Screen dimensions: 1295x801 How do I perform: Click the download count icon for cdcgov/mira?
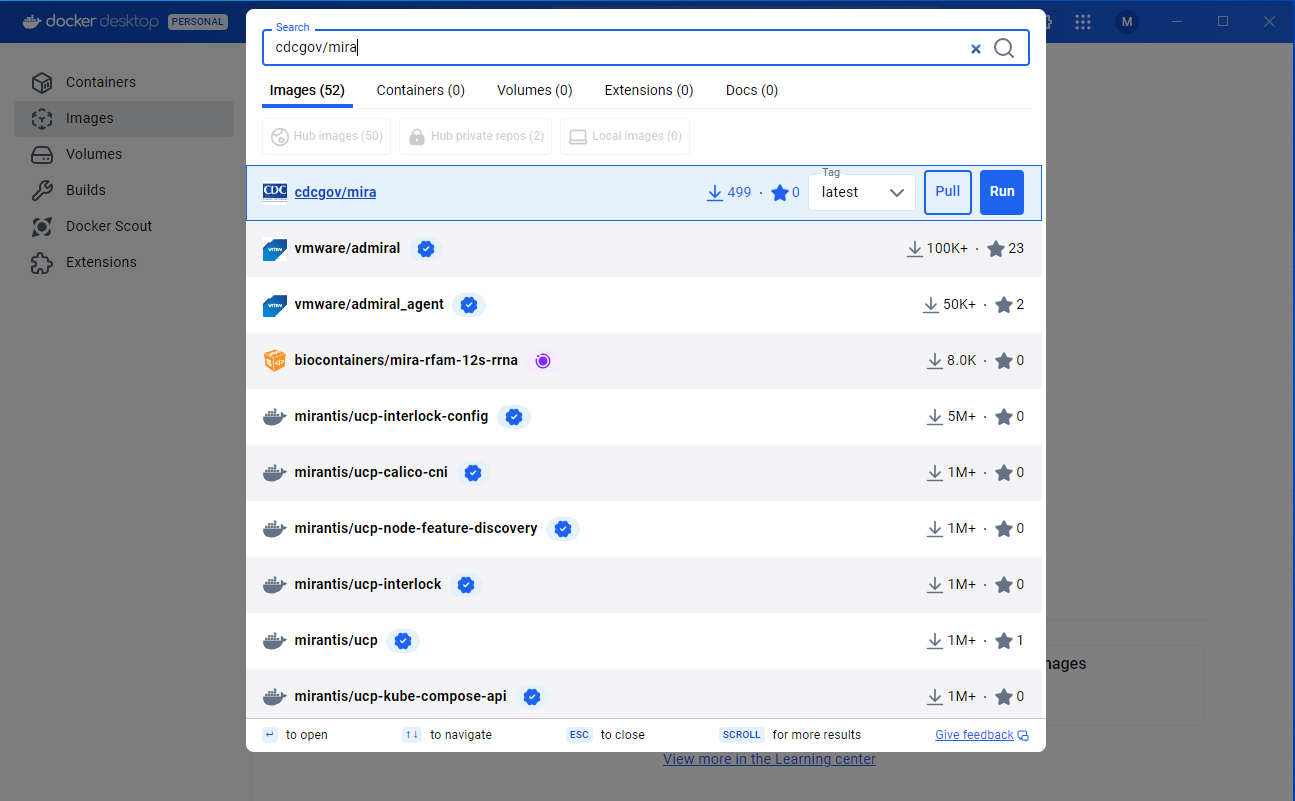[715, 193]
